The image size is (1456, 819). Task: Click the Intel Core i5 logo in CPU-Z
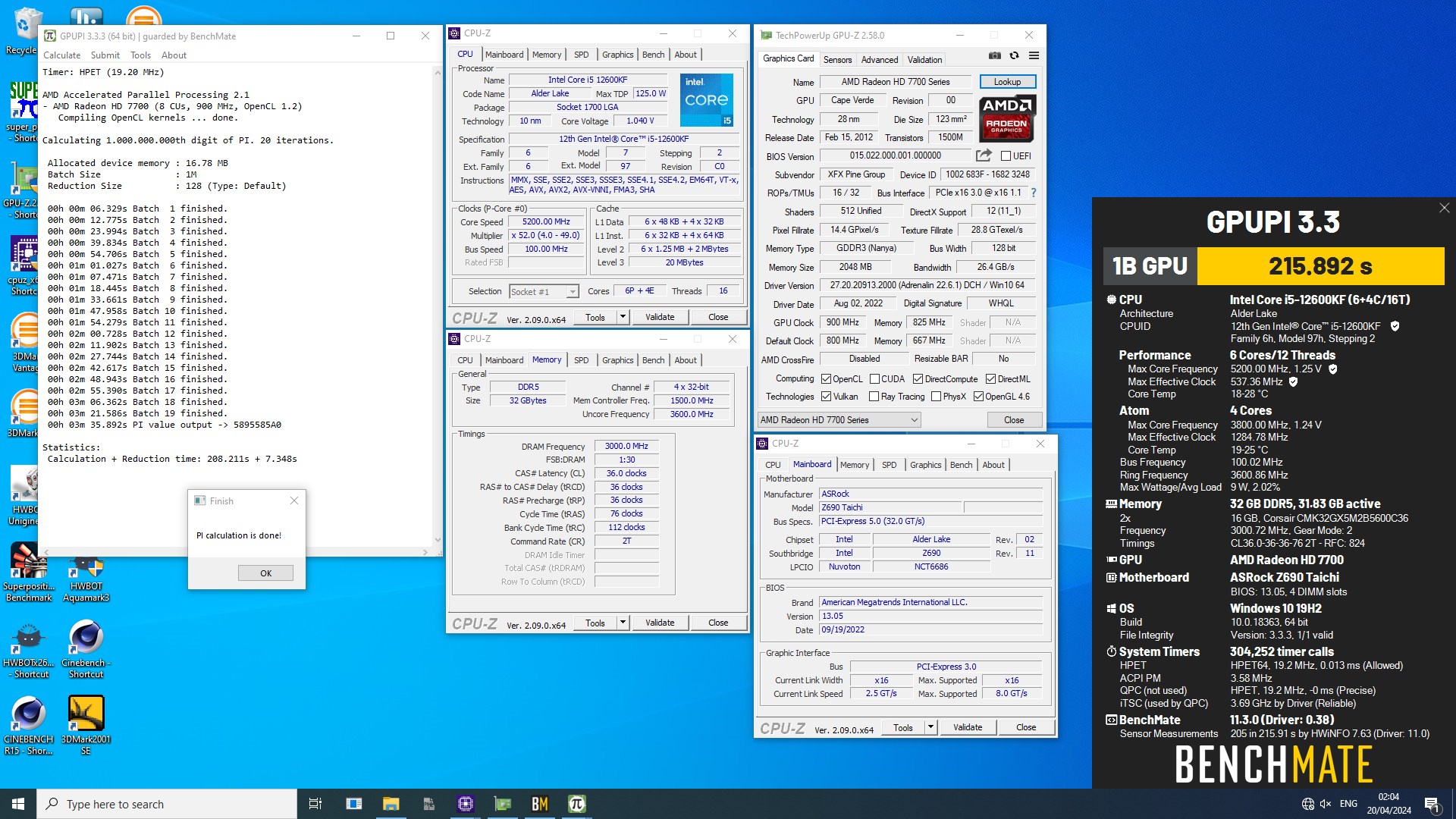706,100
